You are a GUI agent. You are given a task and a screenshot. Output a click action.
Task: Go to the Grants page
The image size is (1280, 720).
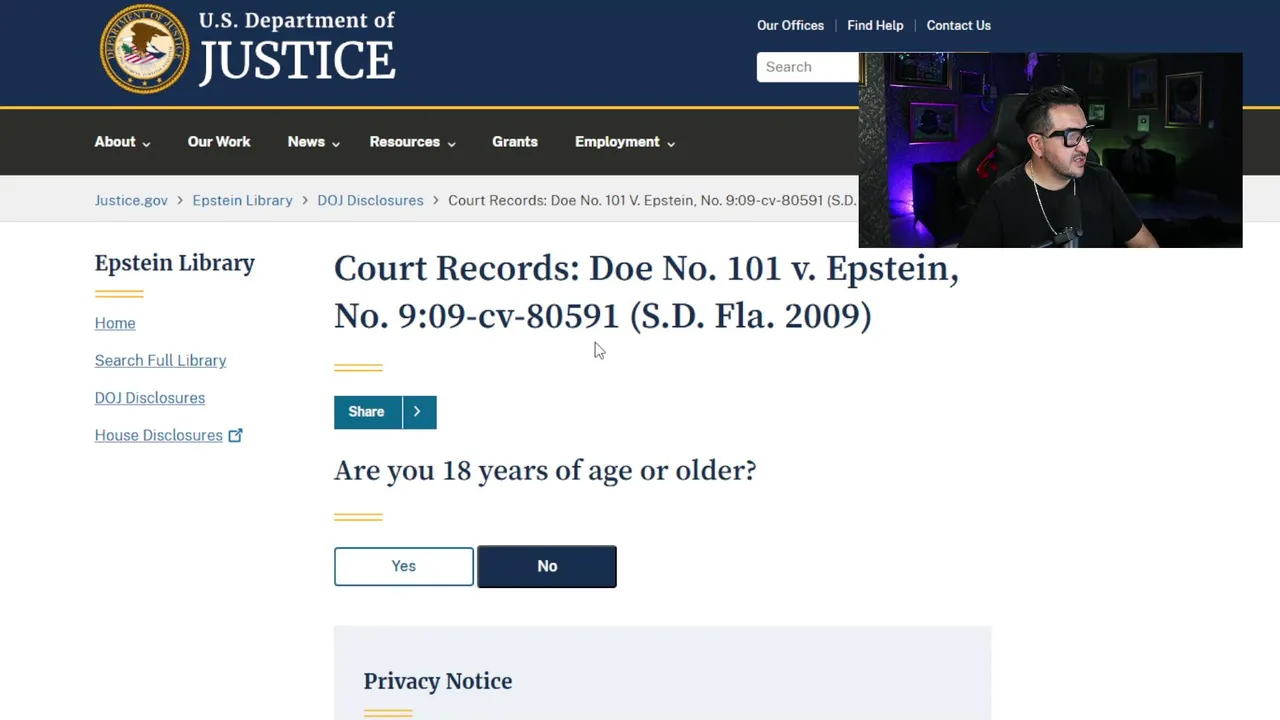pos(515,142)
